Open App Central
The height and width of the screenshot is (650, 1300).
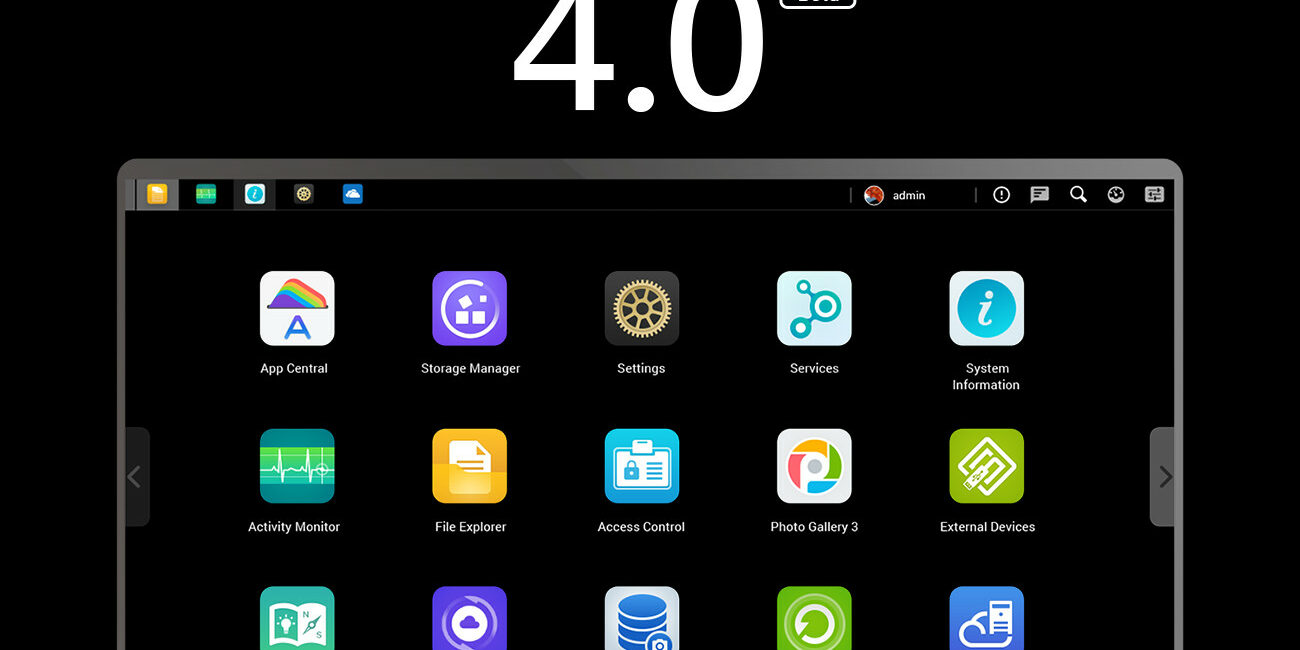coord(296,308)
